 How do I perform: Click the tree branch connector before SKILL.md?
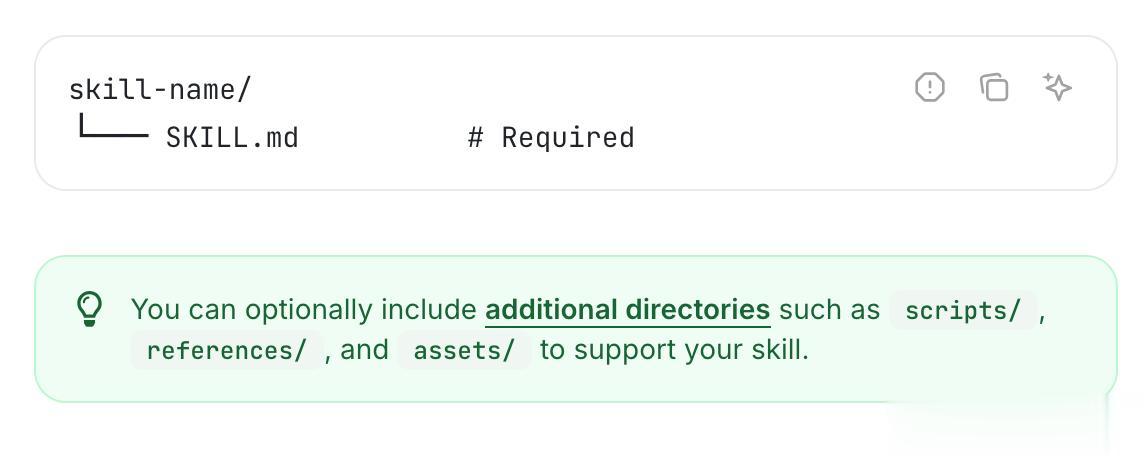(113, 130)
